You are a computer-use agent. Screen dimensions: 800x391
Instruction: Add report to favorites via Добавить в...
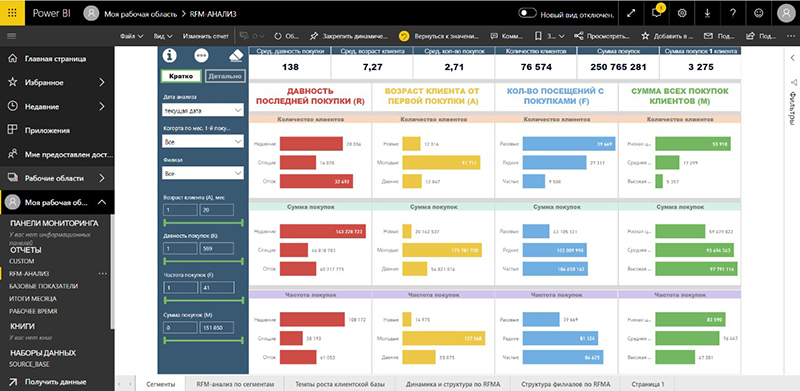click(667, 36)
